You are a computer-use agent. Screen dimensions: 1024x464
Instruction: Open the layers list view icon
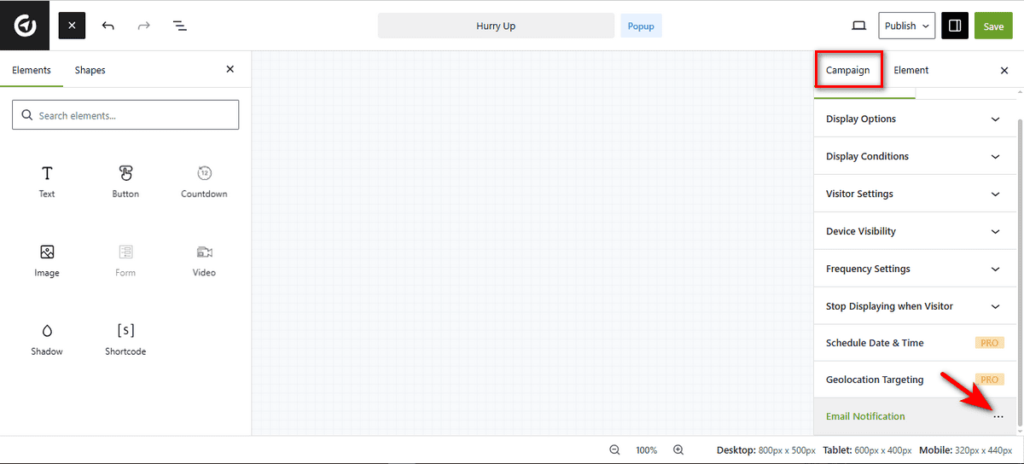180,26
